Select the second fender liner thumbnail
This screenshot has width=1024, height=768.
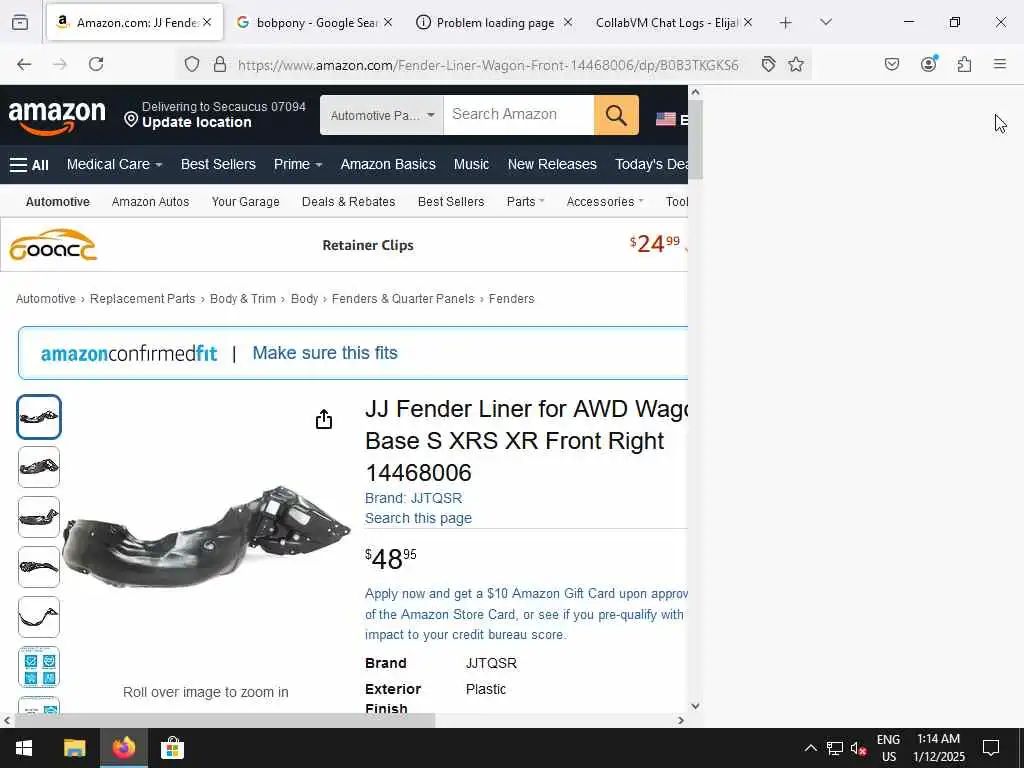pos(39,467)
